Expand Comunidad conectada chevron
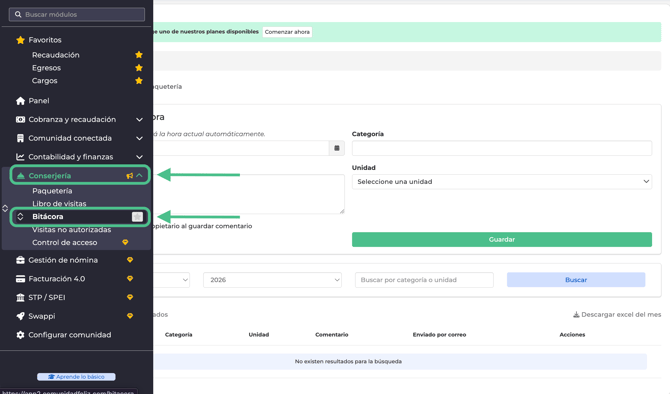670x394 pixels. (x=139, y=138)
